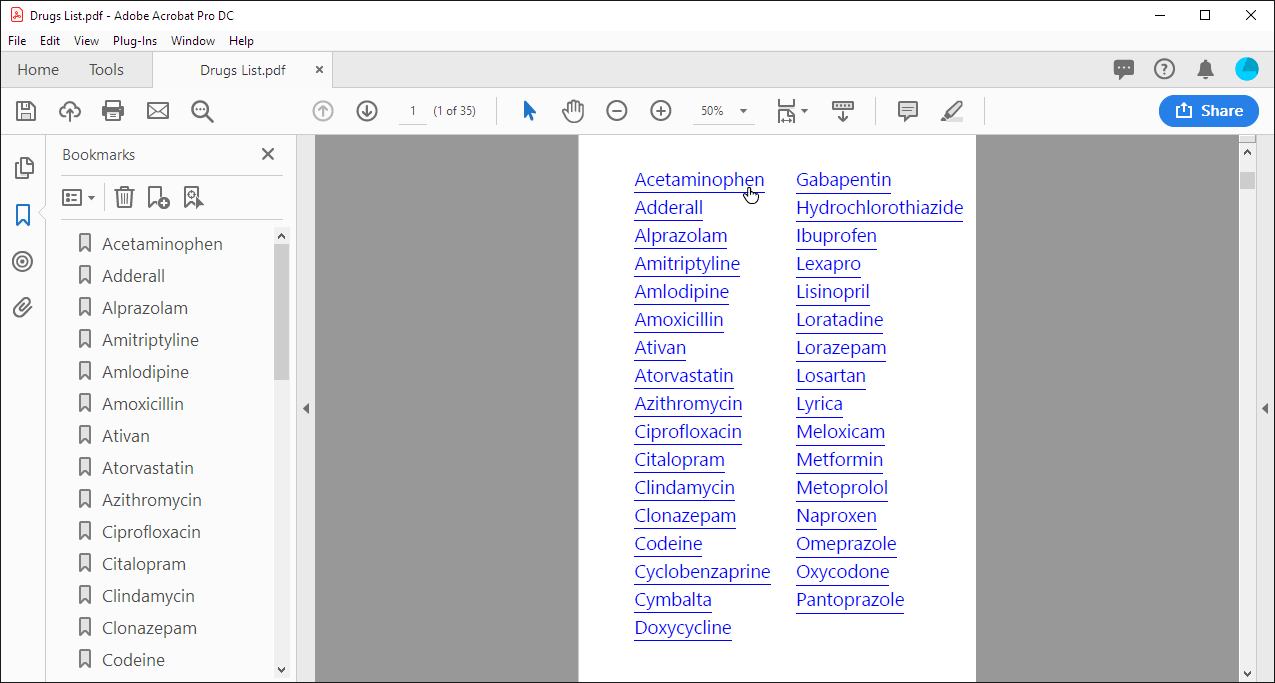Viewport: 1275px width, 683px height.
Task: Switch to the Tools tab
Action: [106, 70]
